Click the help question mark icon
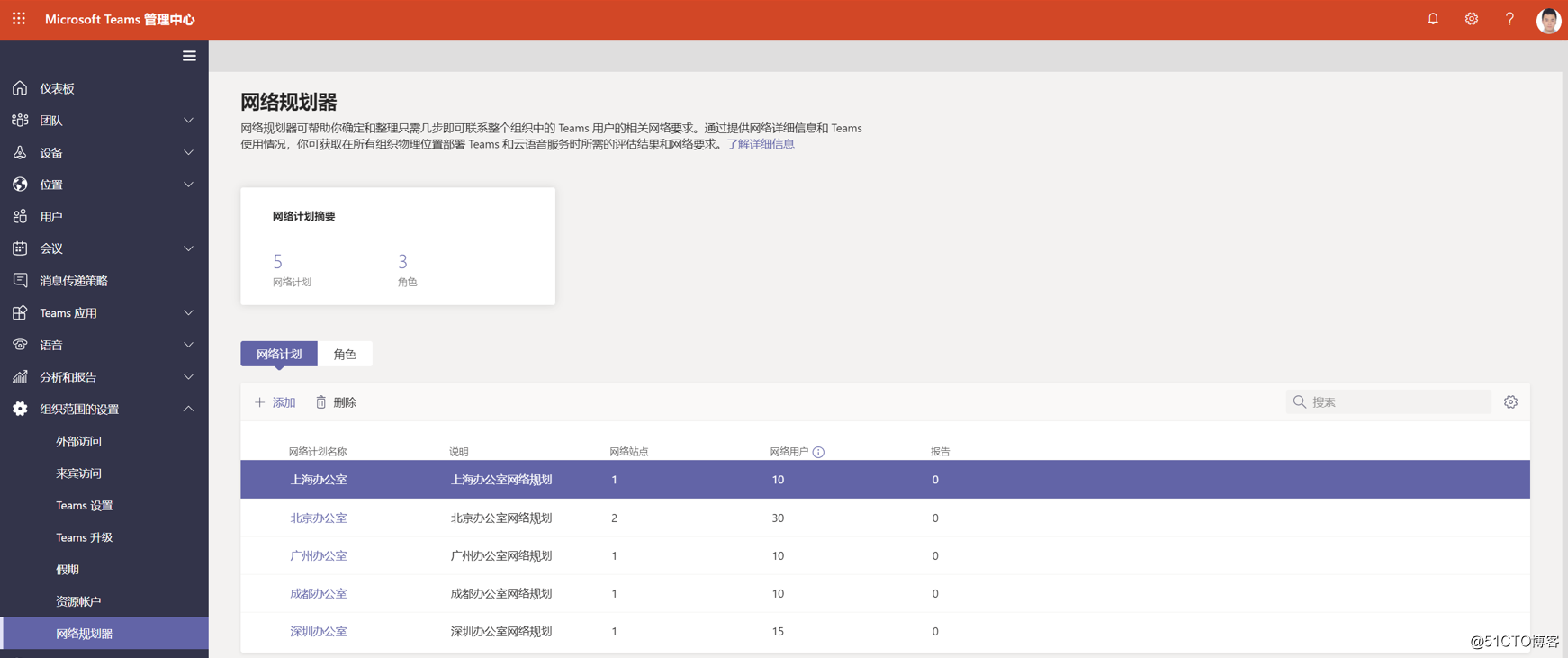Viewport: 1568px width, 658px height. click(1509, 19)
